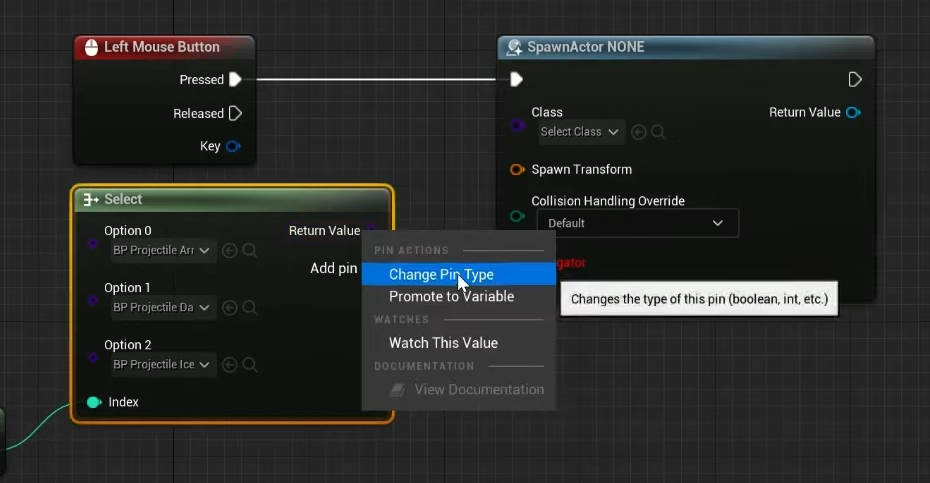Image resolution: width=930 pixels, height=483 pixels.
Task: Click Add pin on the Select node
Action: (333, 268)
